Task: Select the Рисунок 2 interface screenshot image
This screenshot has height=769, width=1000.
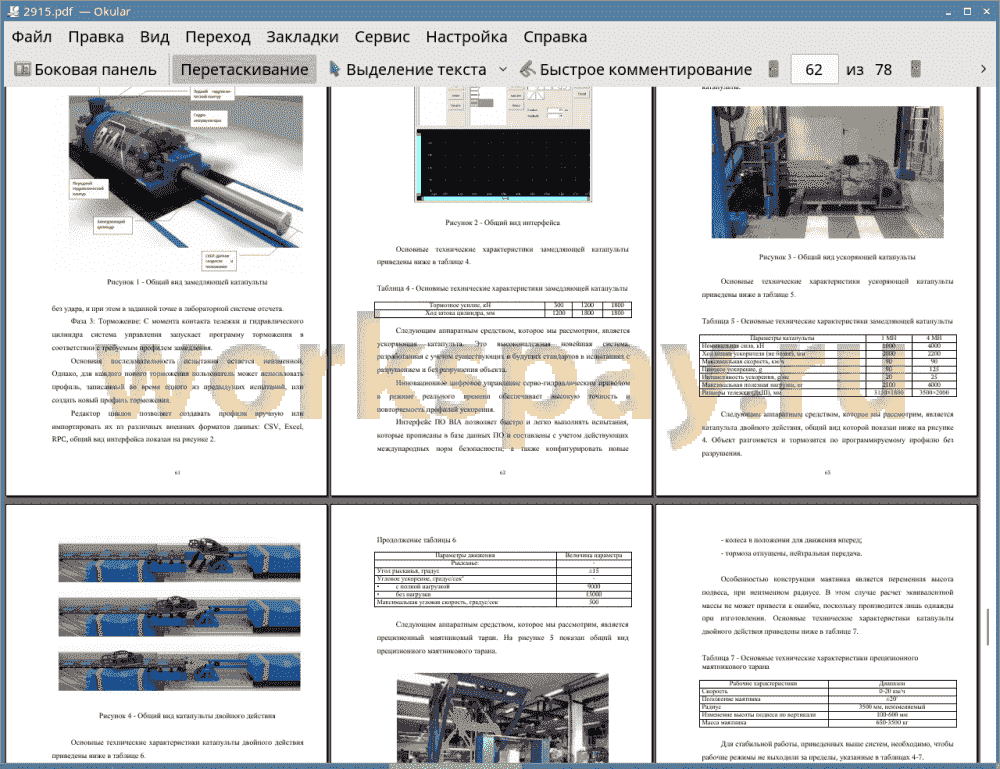Action: coord(503,145)
